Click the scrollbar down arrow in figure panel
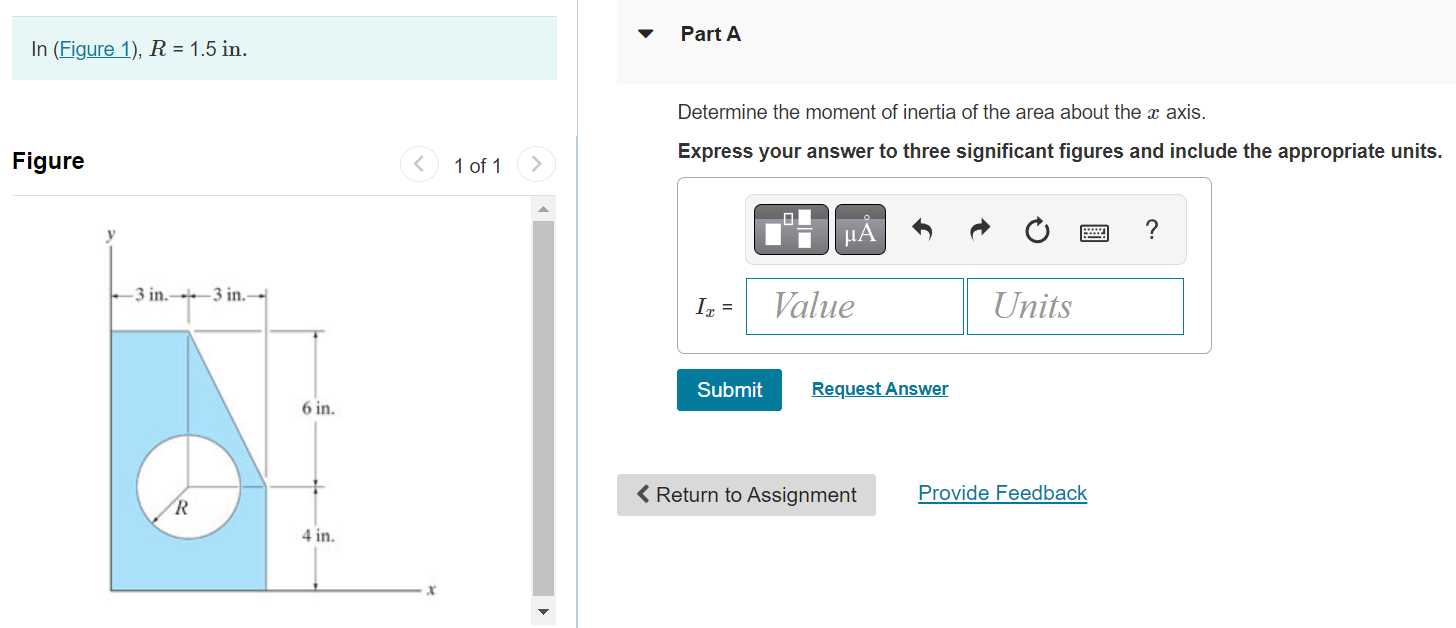 (x=542, y=611)
